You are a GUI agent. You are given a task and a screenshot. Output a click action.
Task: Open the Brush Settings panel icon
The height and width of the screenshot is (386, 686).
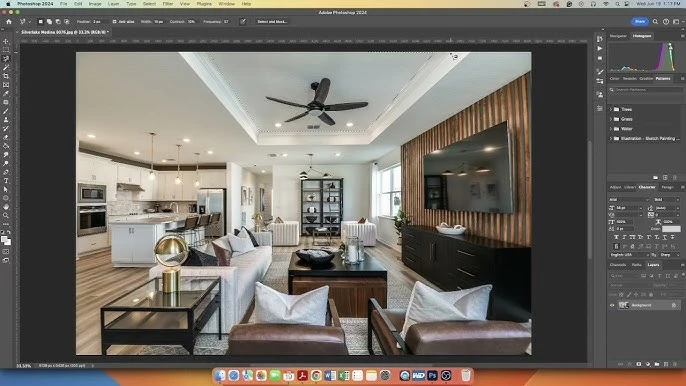[600, 71]
